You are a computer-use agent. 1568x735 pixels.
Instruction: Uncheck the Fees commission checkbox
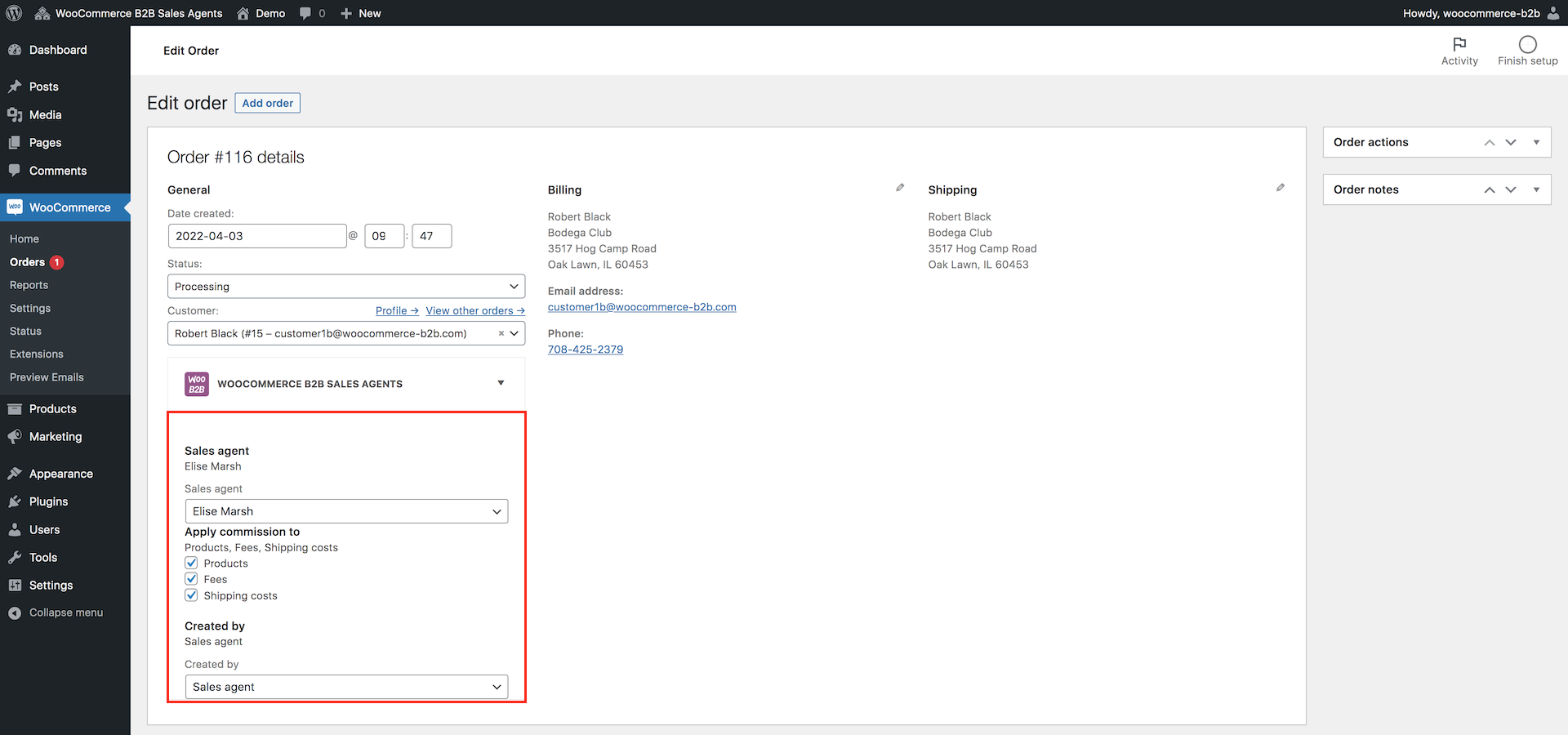[x=192, y=579]
